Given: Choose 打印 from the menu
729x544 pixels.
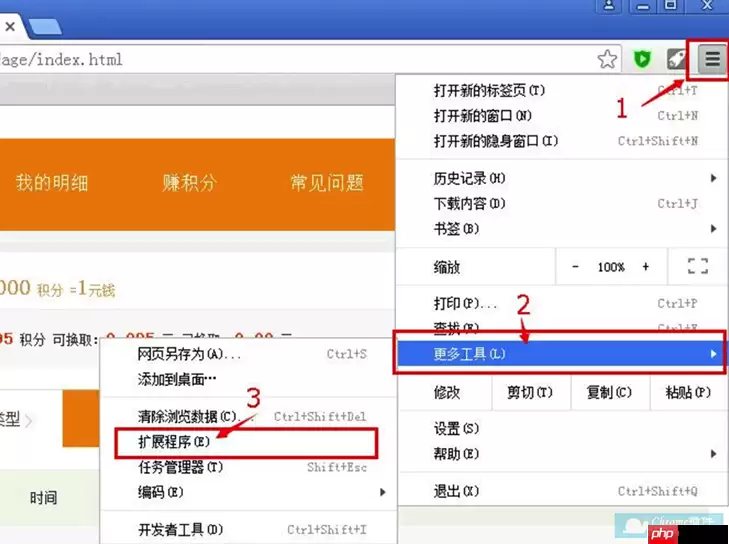Looking at the screenshot, I should coord(563,303).
